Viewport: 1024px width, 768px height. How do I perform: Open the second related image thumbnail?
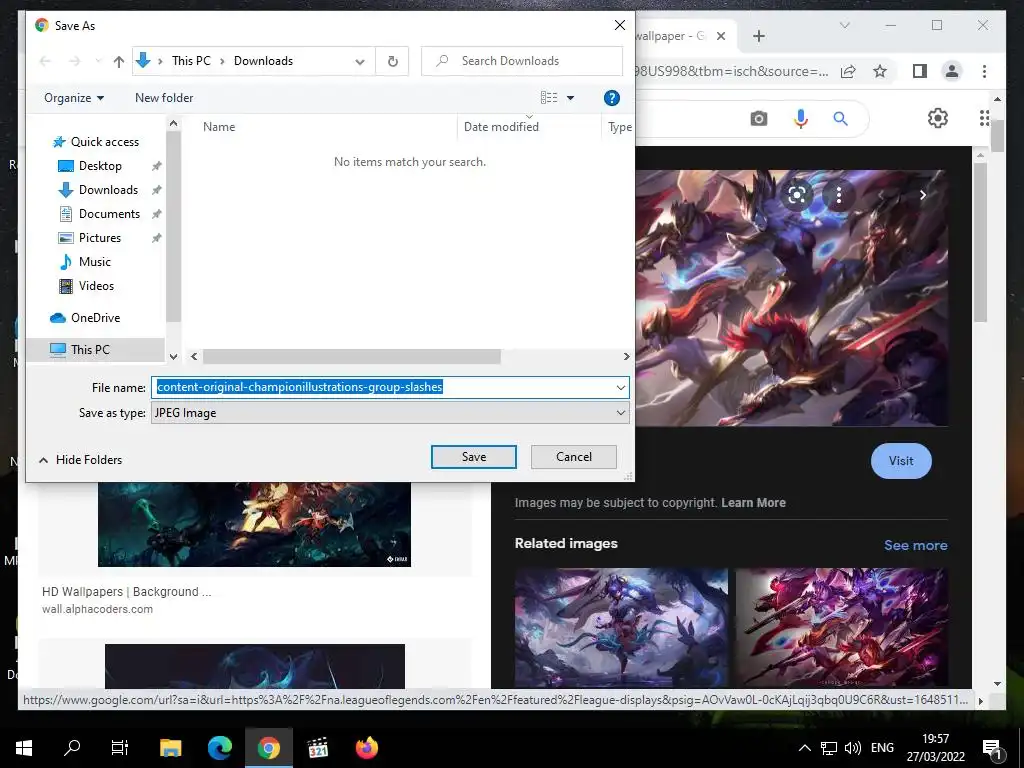pos(842,628)
